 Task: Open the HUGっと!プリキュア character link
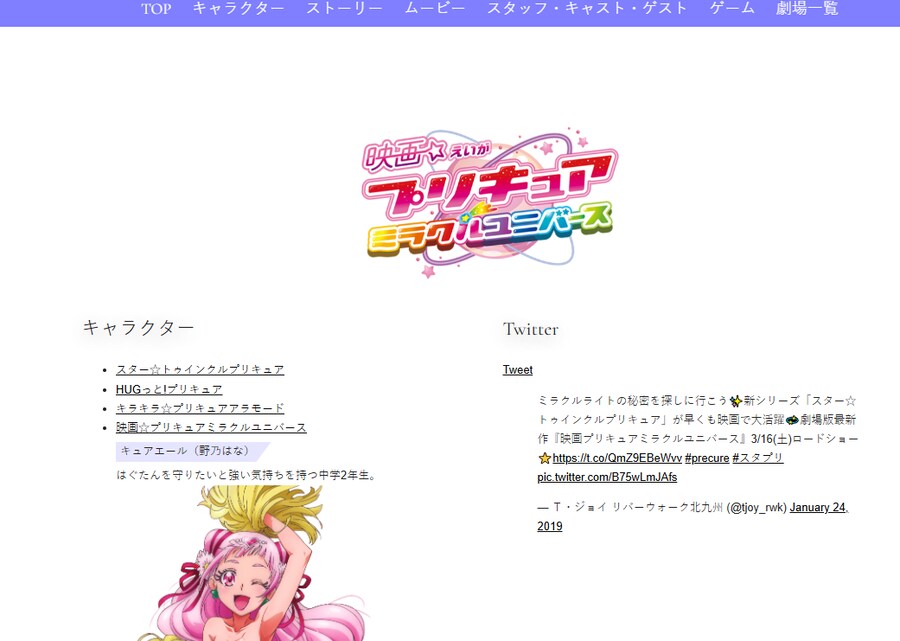coord(169,389)
